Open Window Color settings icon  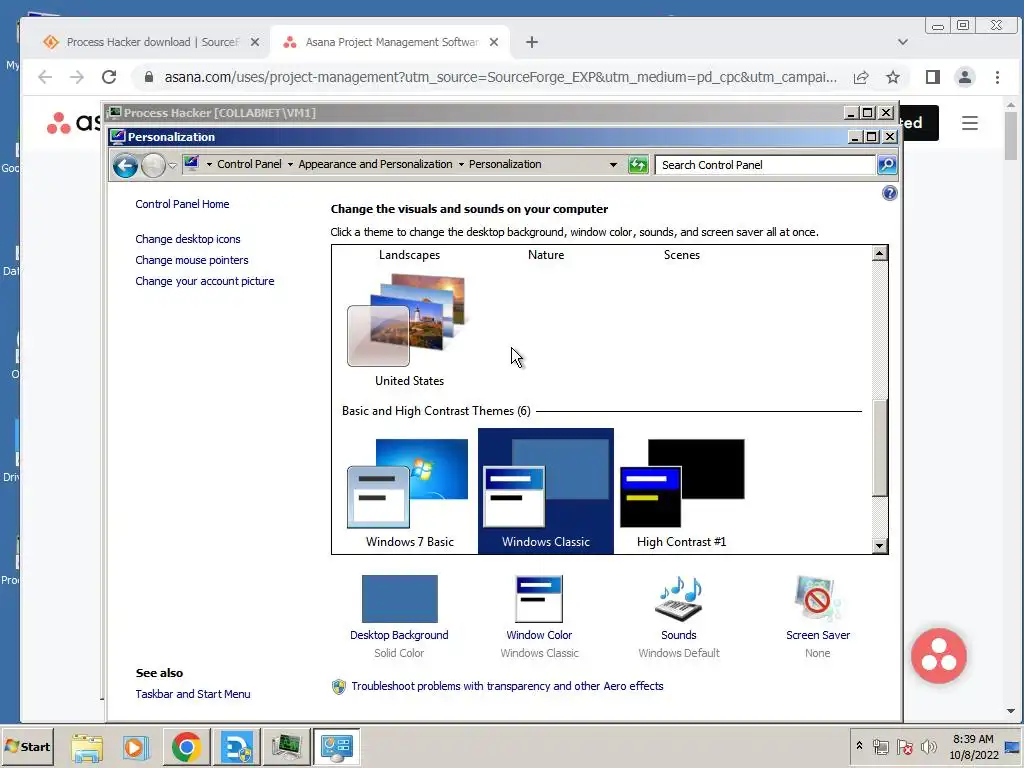(x=539, y=598)
